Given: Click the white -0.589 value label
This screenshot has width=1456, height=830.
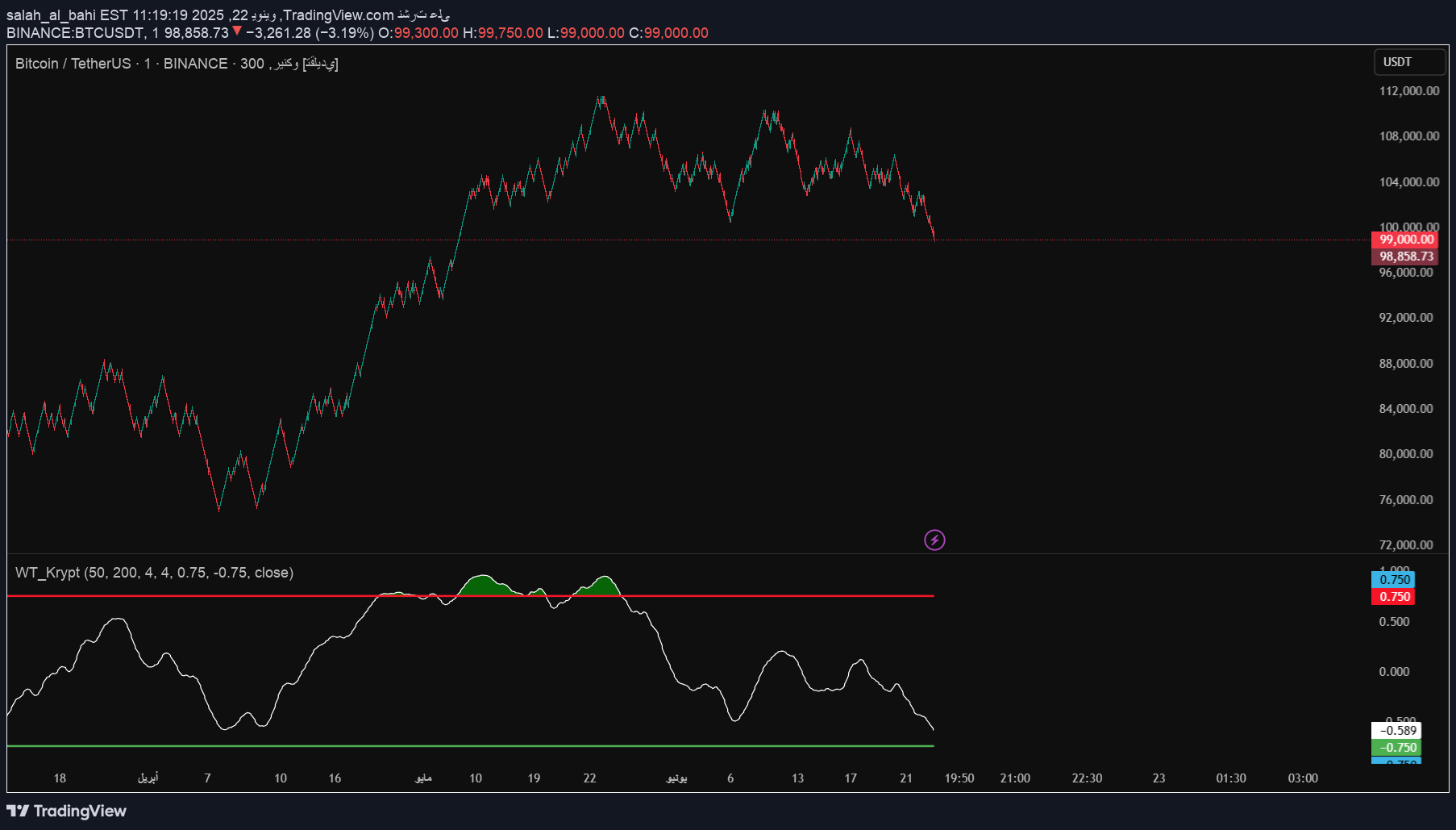Looking at the screenshot, I should (1396, 731).
